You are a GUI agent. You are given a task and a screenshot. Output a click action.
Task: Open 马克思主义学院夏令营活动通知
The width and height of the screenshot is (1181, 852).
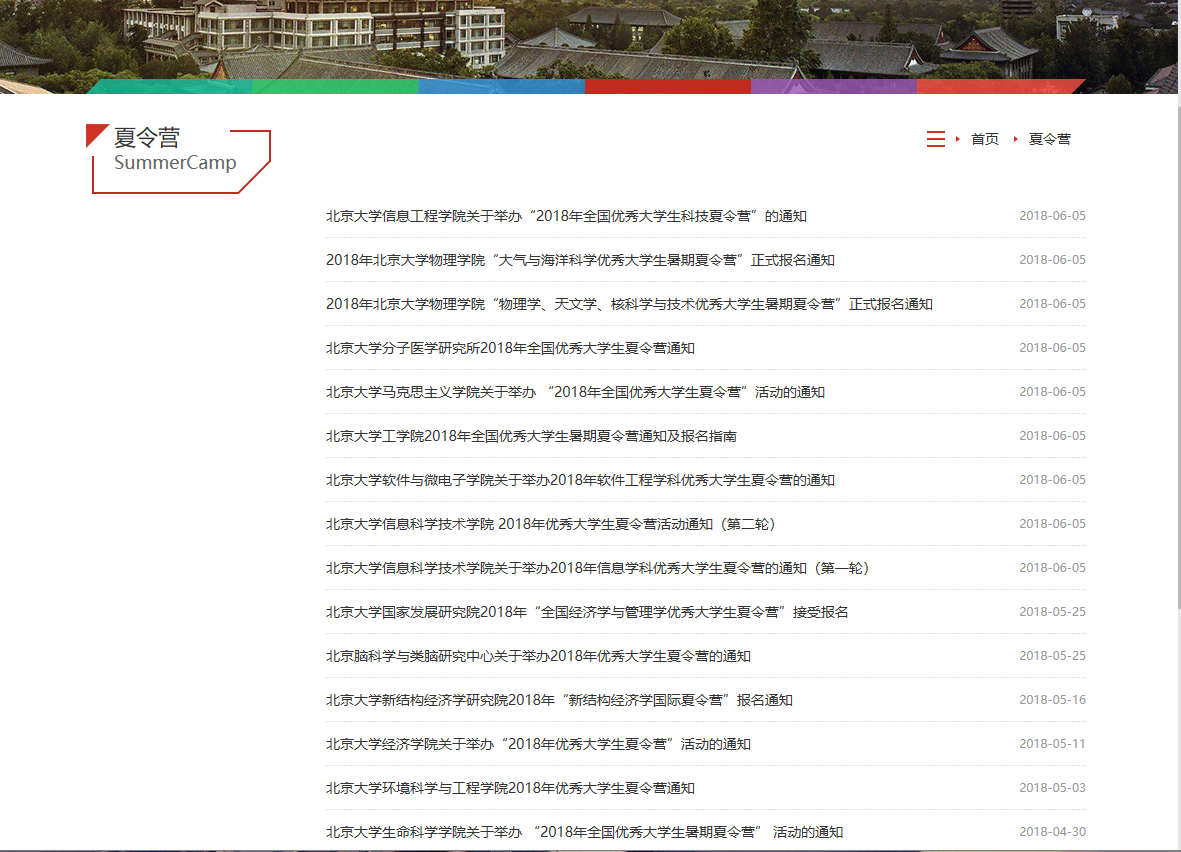click(575, 392)
